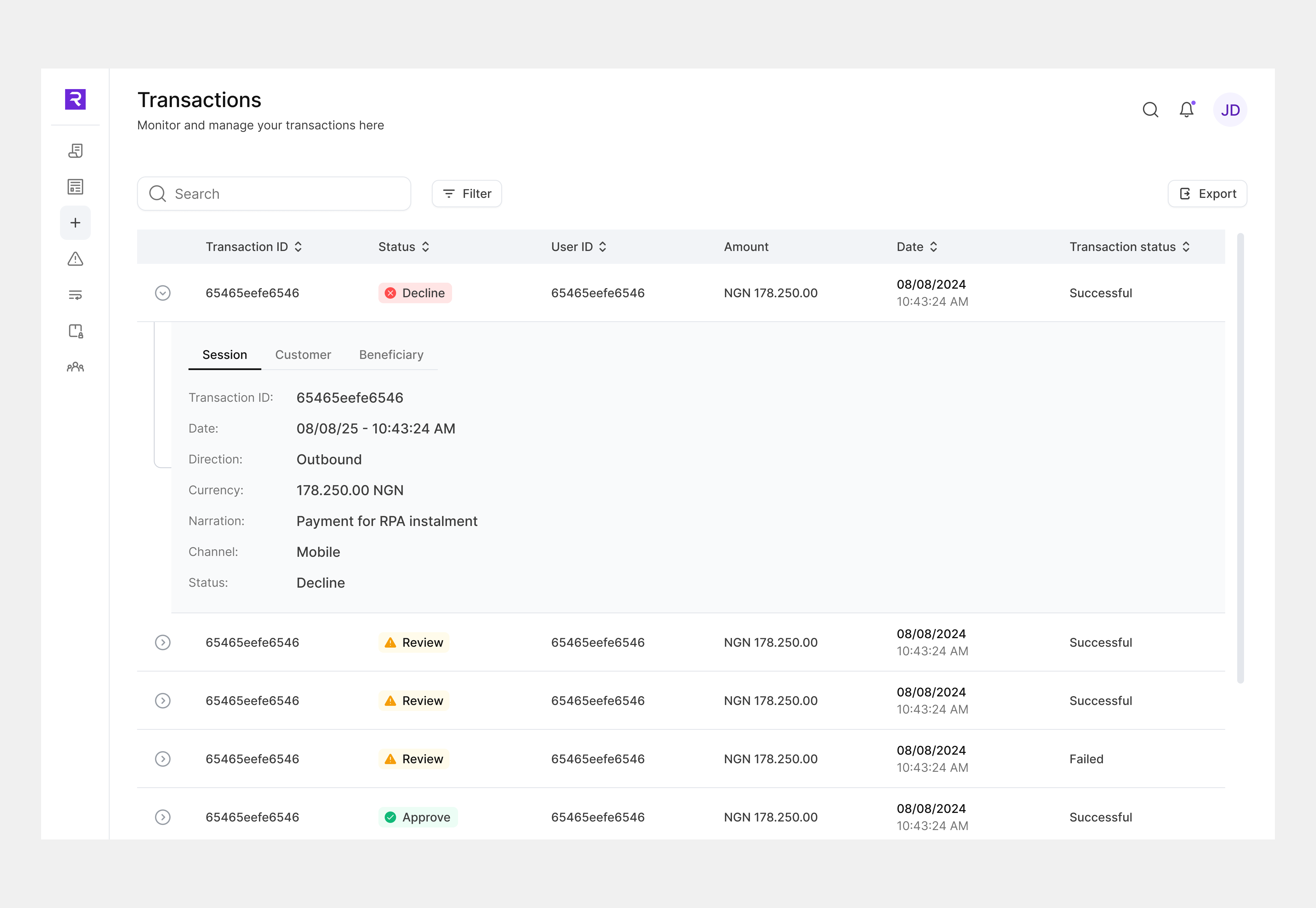Viewport: 1316px width, 908px height.
Task: Click the Amount column header
Action: tap(746, 247)
